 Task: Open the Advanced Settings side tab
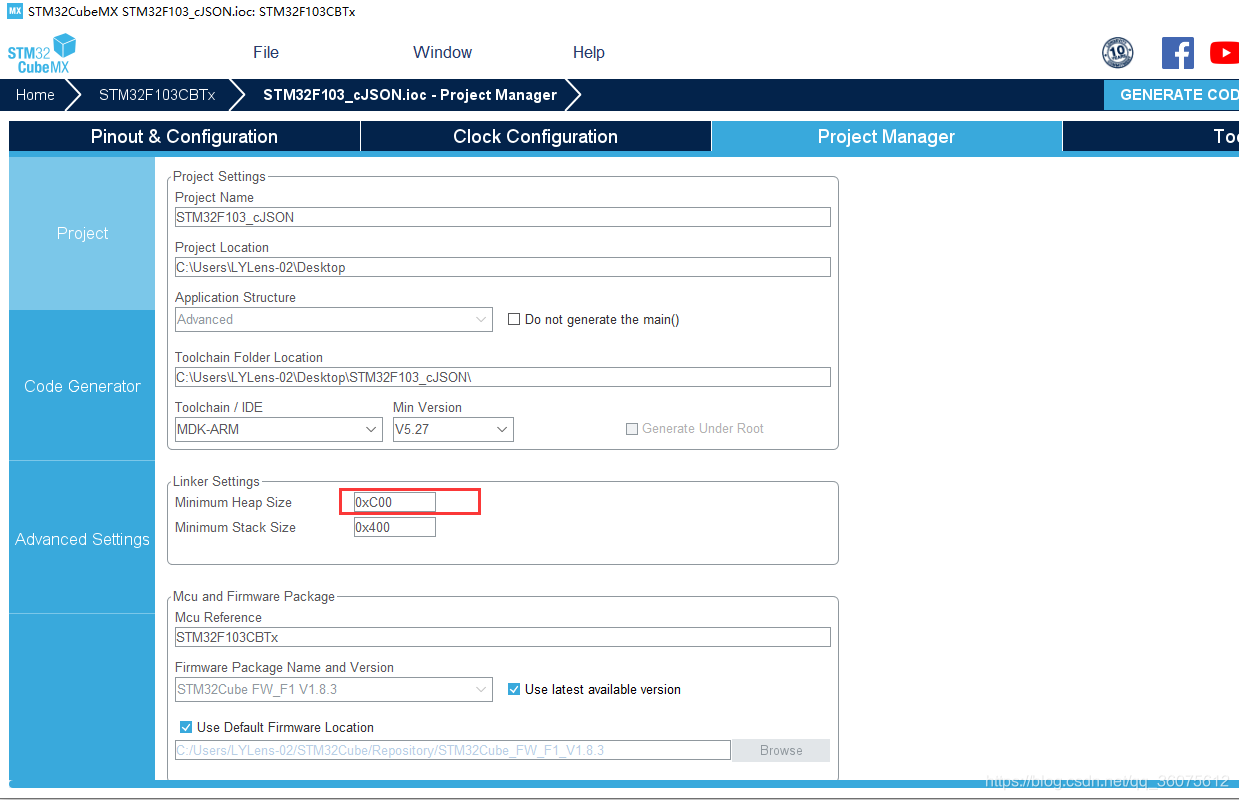(x=82, y=539)
